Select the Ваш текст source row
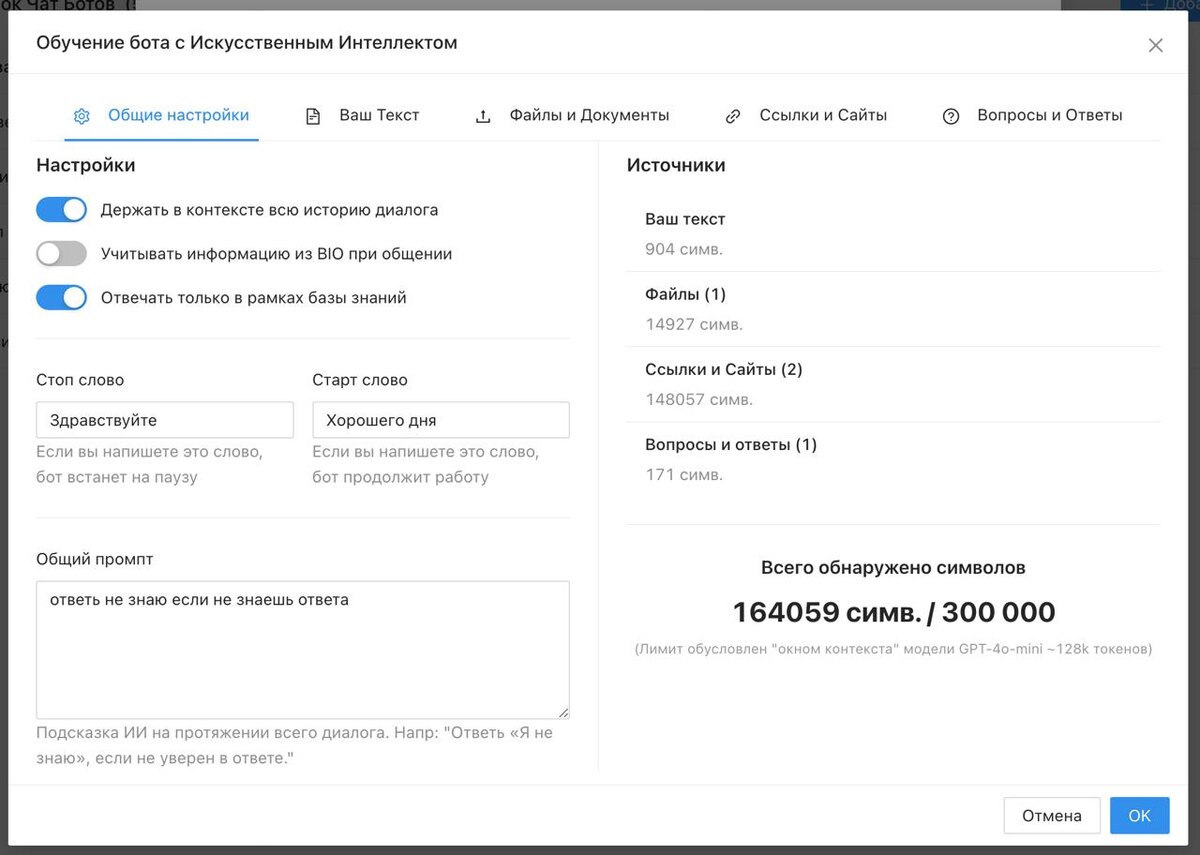This screenshot has height=855, width=1200. pyautogui.click(x=894, y=234)
